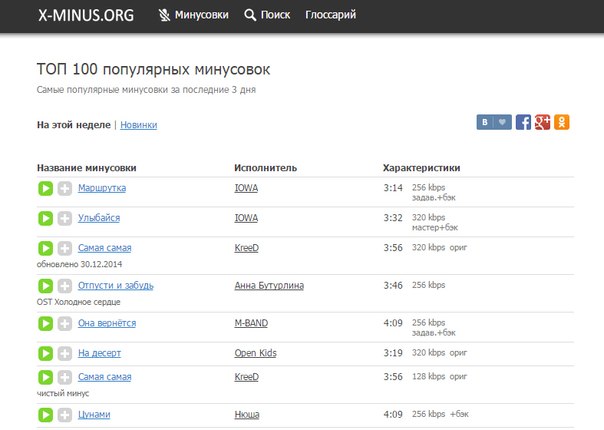The width and height of the screenshot is (604, 430).
Task: Open the Улыбайся track link
Action: 99,218
